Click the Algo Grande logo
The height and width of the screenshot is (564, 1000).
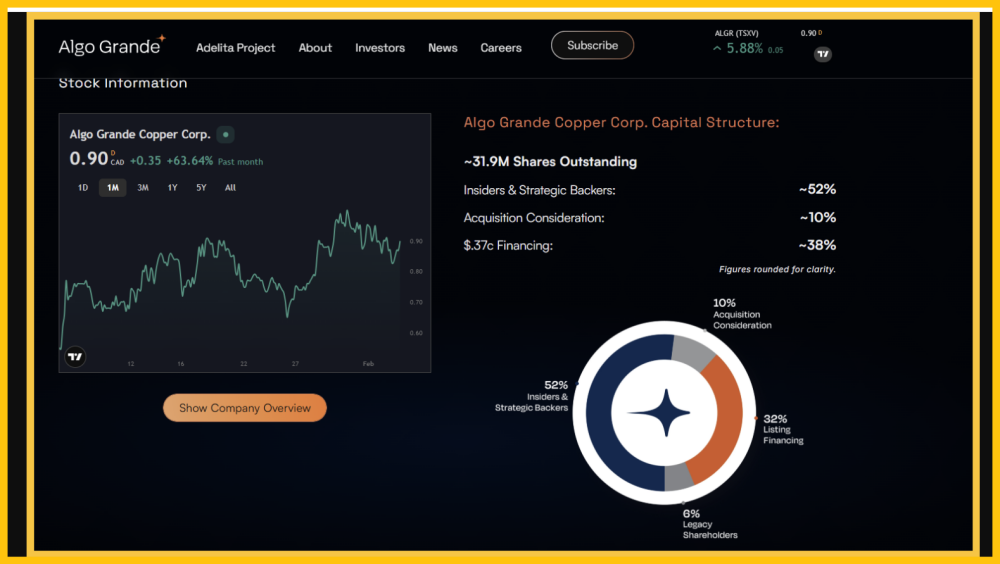(x=111, y=46)
